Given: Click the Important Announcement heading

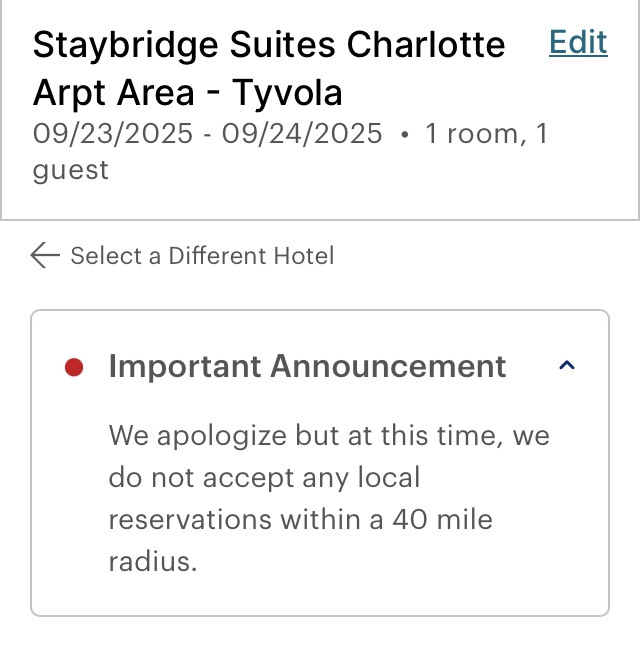Looking at the screenshot, I should tap(307, 366).
